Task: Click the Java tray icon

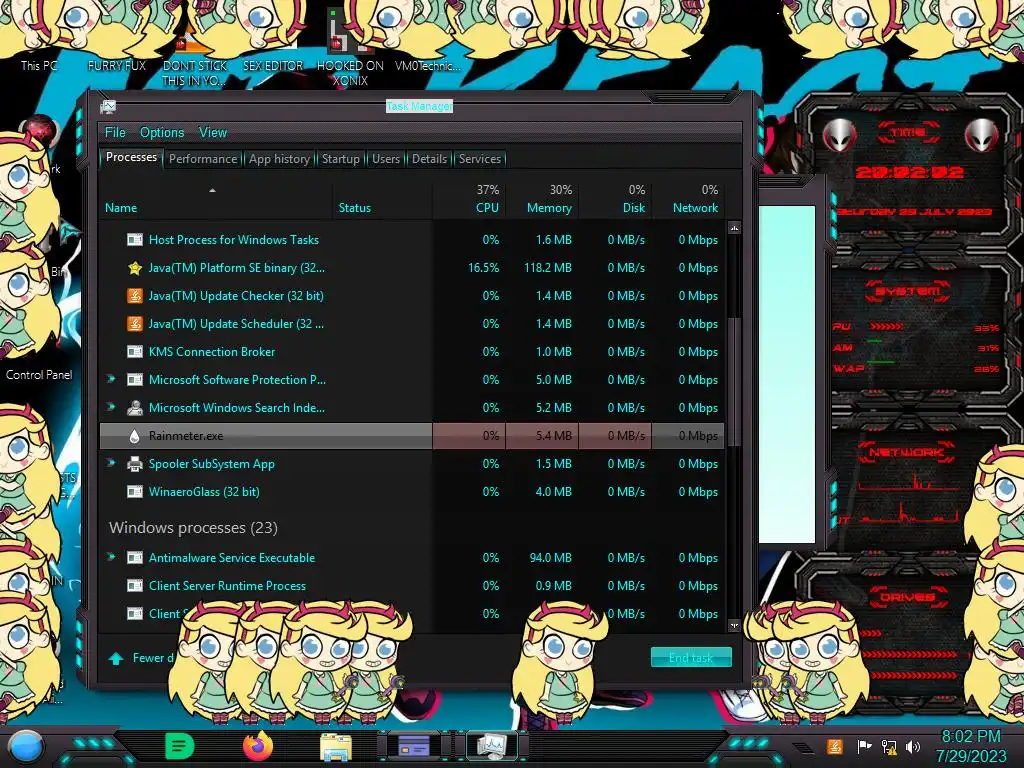Action: [834, 746]
